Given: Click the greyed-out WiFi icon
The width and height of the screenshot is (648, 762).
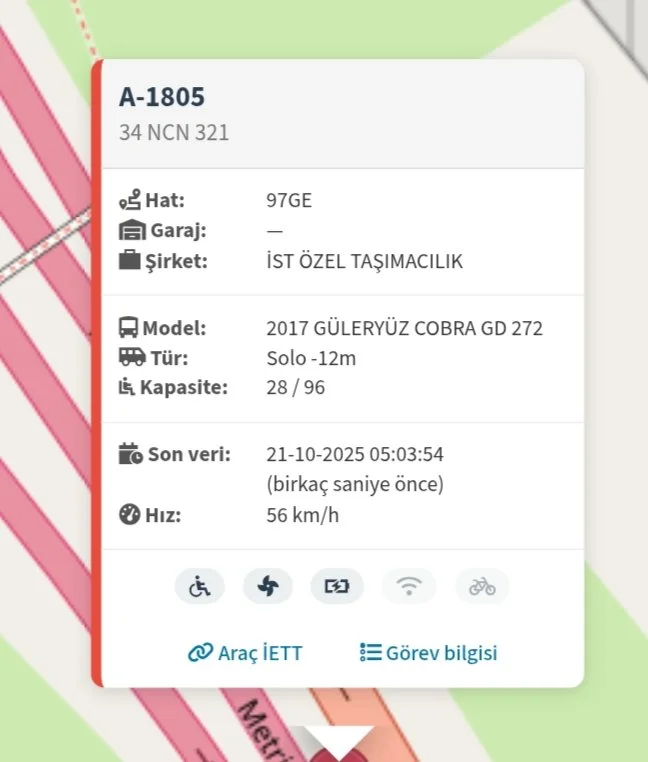Looking at the screenshot, I should (409, 586).
